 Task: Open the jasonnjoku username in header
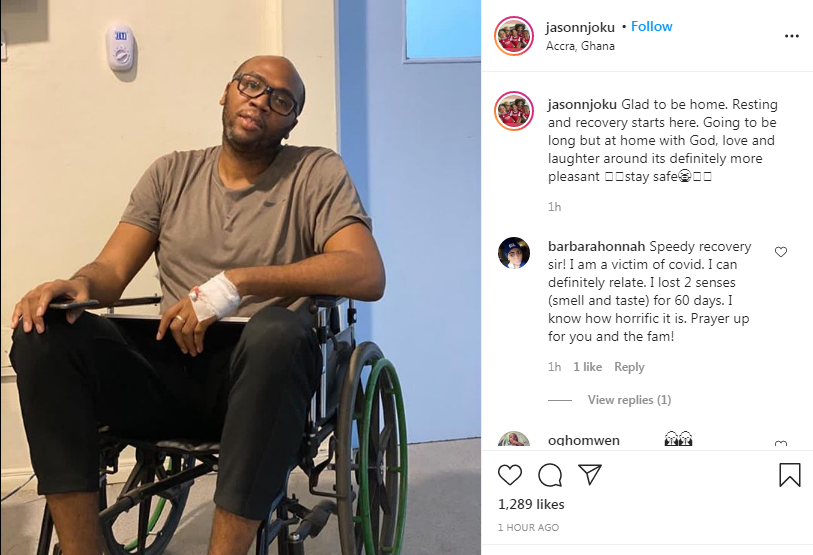(580, 27)
